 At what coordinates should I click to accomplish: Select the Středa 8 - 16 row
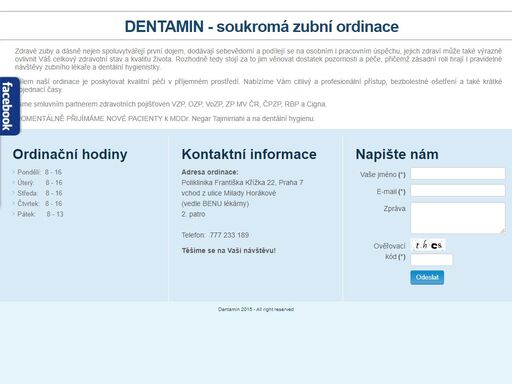coord(38,193)
